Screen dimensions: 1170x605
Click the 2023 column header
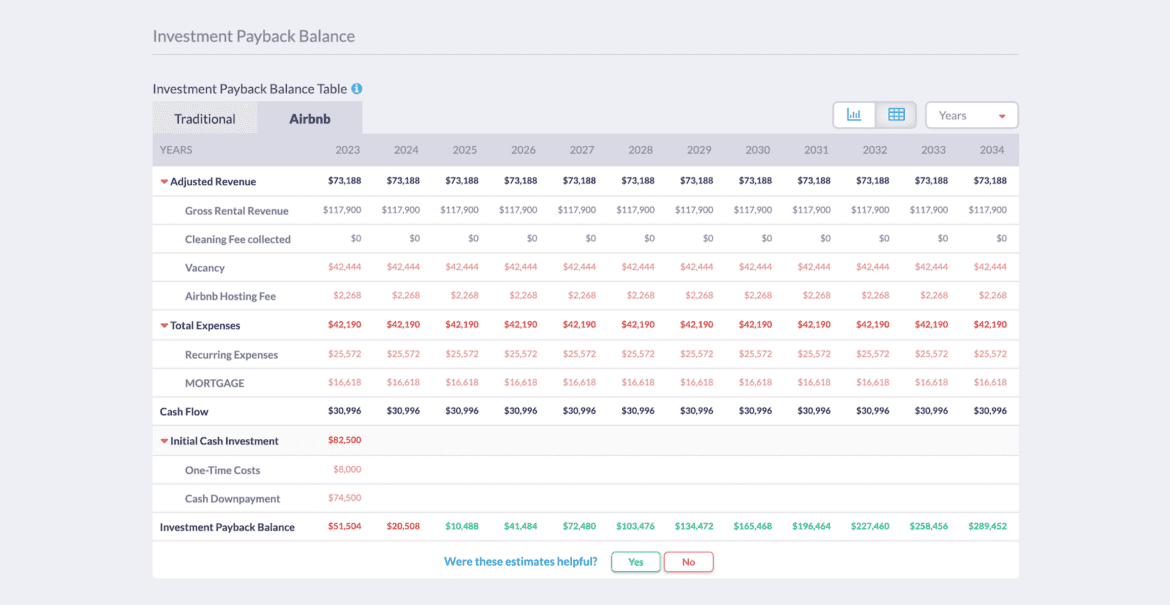(x=348, y=150)
